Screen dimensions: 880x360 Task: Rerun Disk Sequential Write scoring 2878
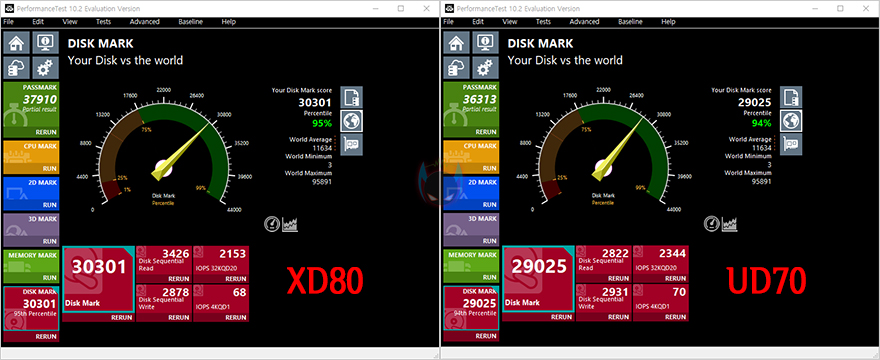(178, 317)
